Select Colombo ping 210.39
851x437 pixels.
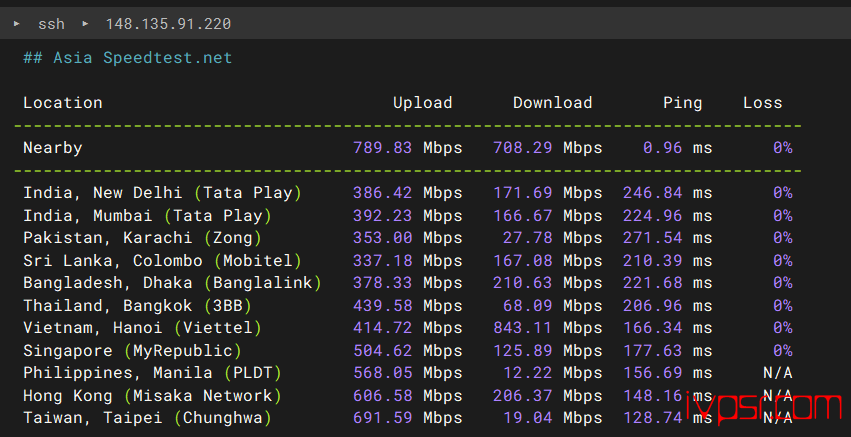pos(652,261)
